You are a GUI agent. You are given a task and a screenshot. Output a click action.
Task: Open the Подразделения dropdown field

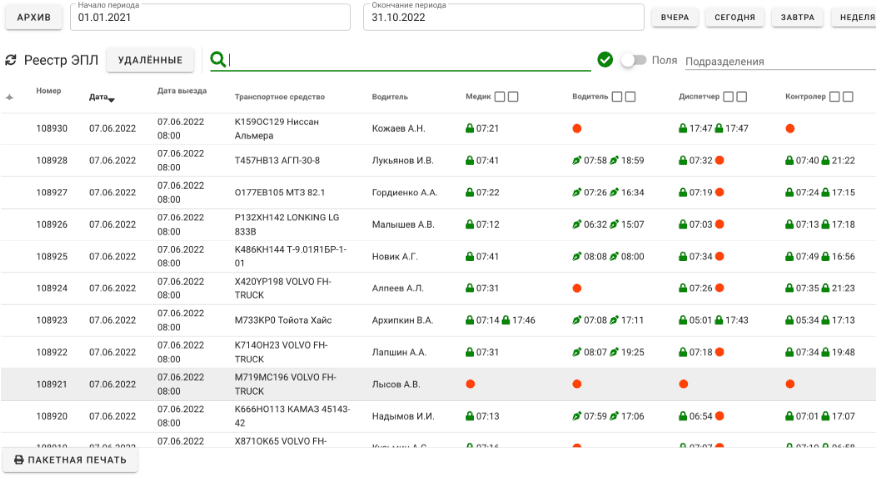[x=780, y=61]
